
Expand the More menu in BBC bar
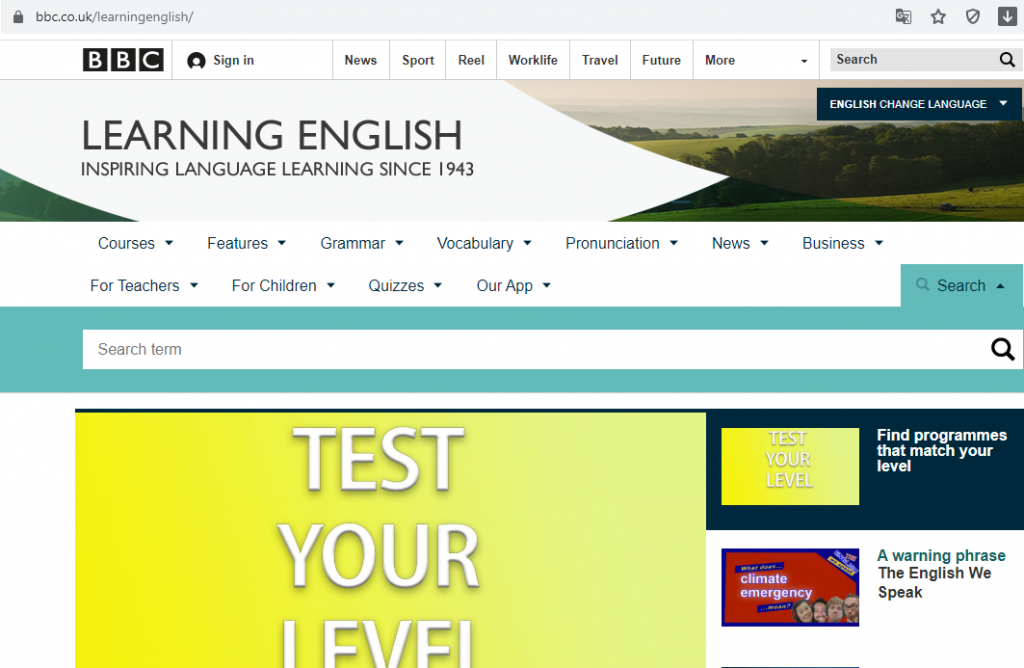click(756, 60)
